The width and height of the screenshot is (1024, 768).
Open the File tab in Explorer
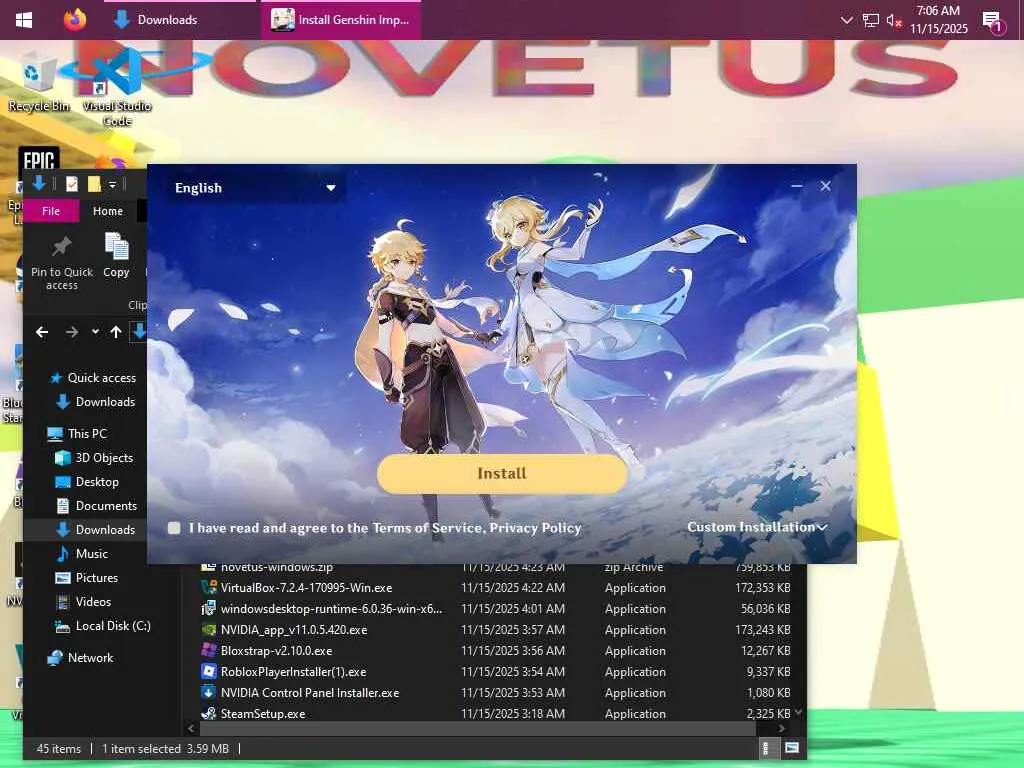point(51,211)
